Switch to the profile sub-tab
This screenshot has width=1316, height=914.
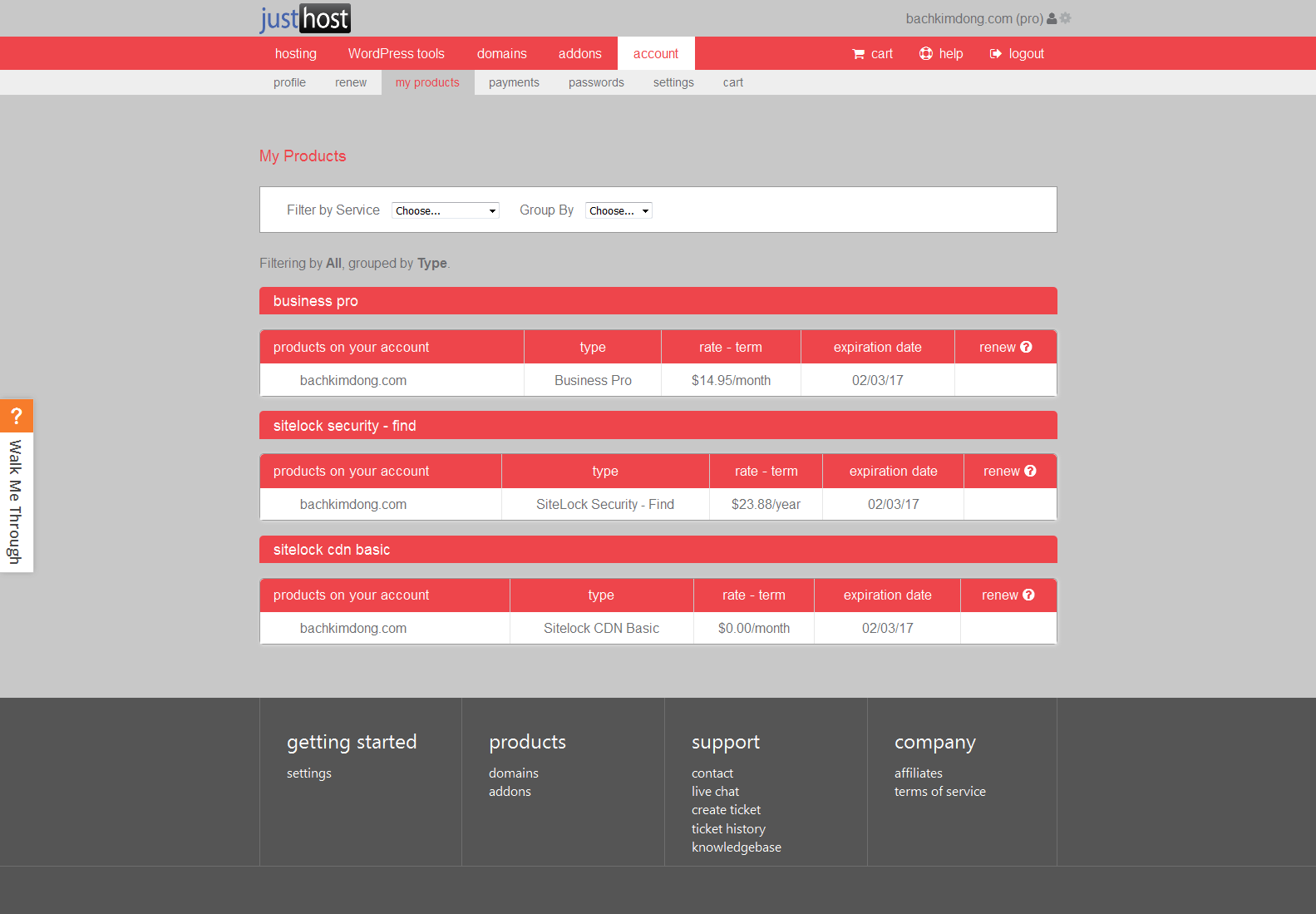click(x=289, y=82)
